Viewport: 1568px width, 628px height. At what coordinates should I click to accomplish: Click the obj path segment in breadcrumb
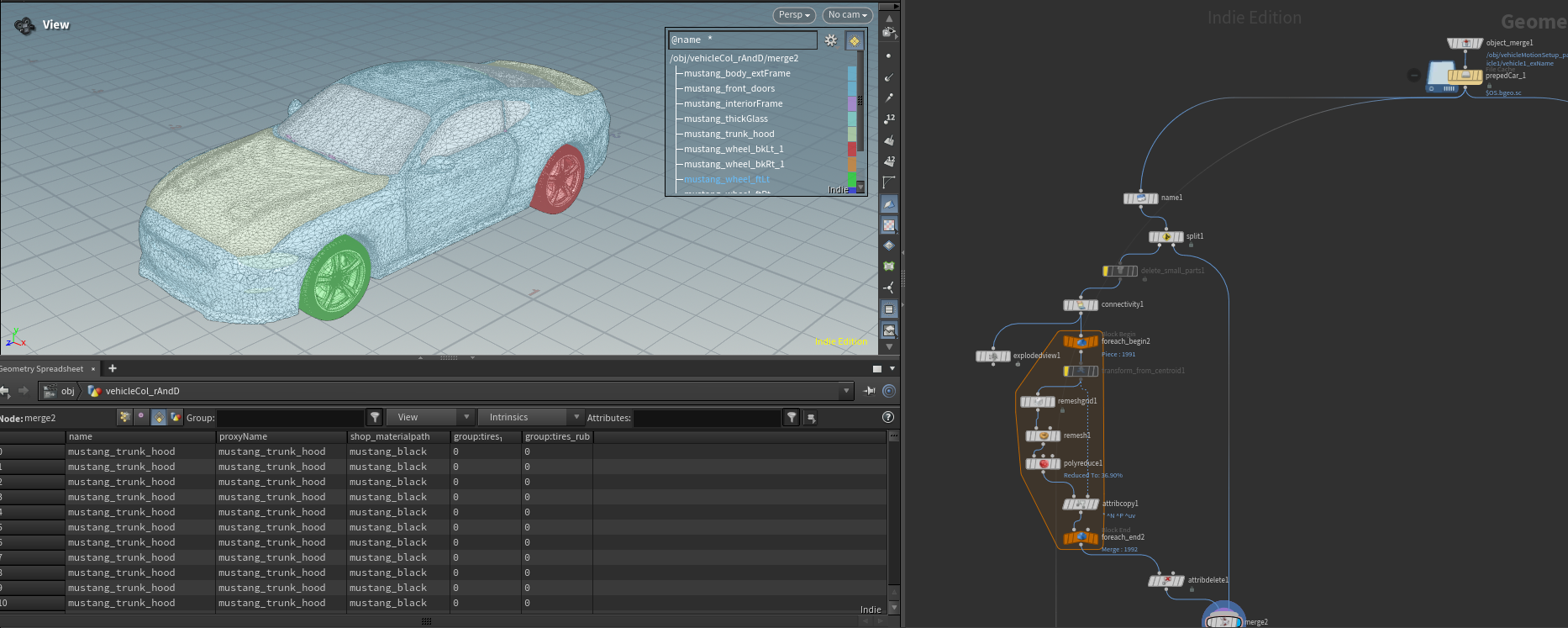tap(67, 391)
